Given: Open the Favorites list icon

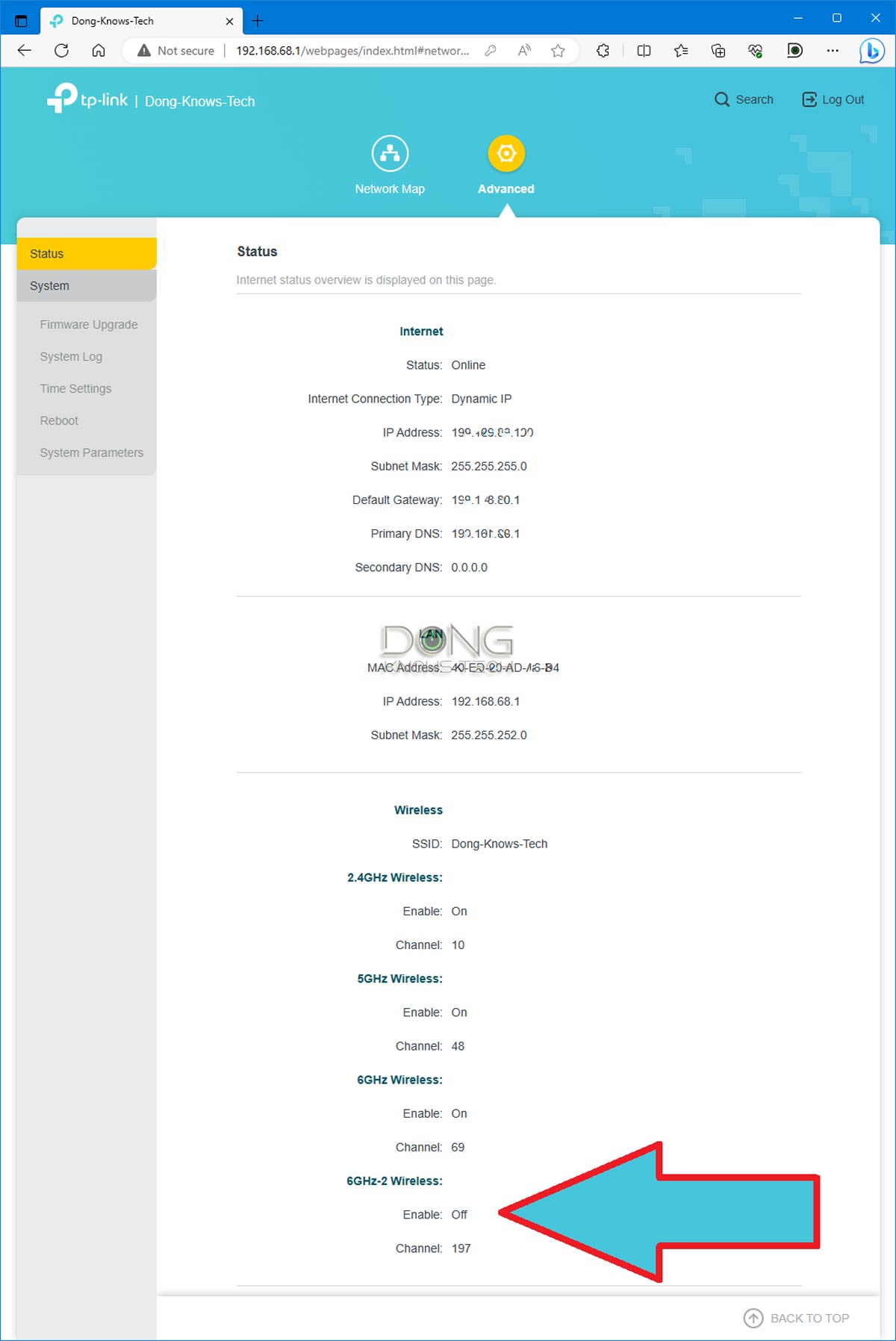Looking at the screenshot, I should [681, 51].
